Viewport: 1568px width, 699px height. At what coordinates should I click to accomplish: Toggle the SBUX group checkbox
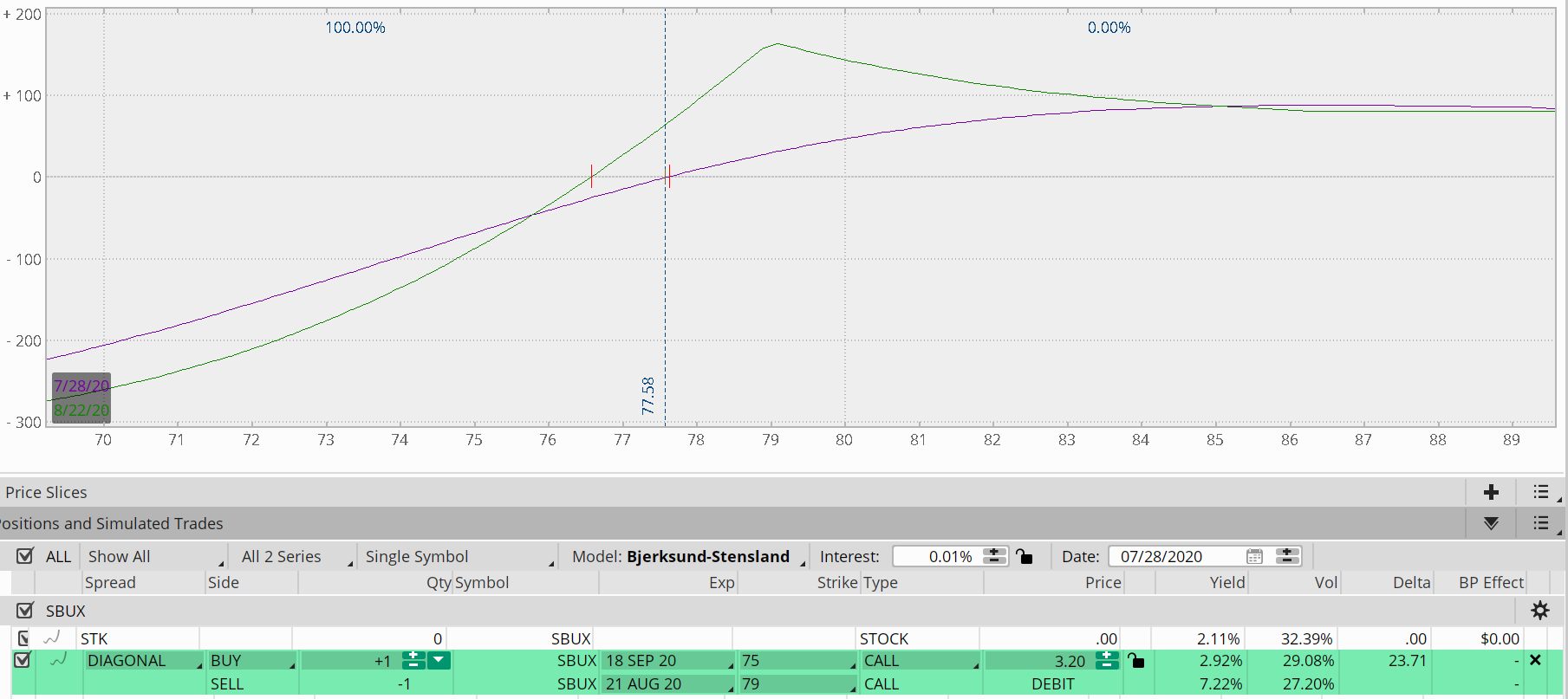[x=25, y=611]
